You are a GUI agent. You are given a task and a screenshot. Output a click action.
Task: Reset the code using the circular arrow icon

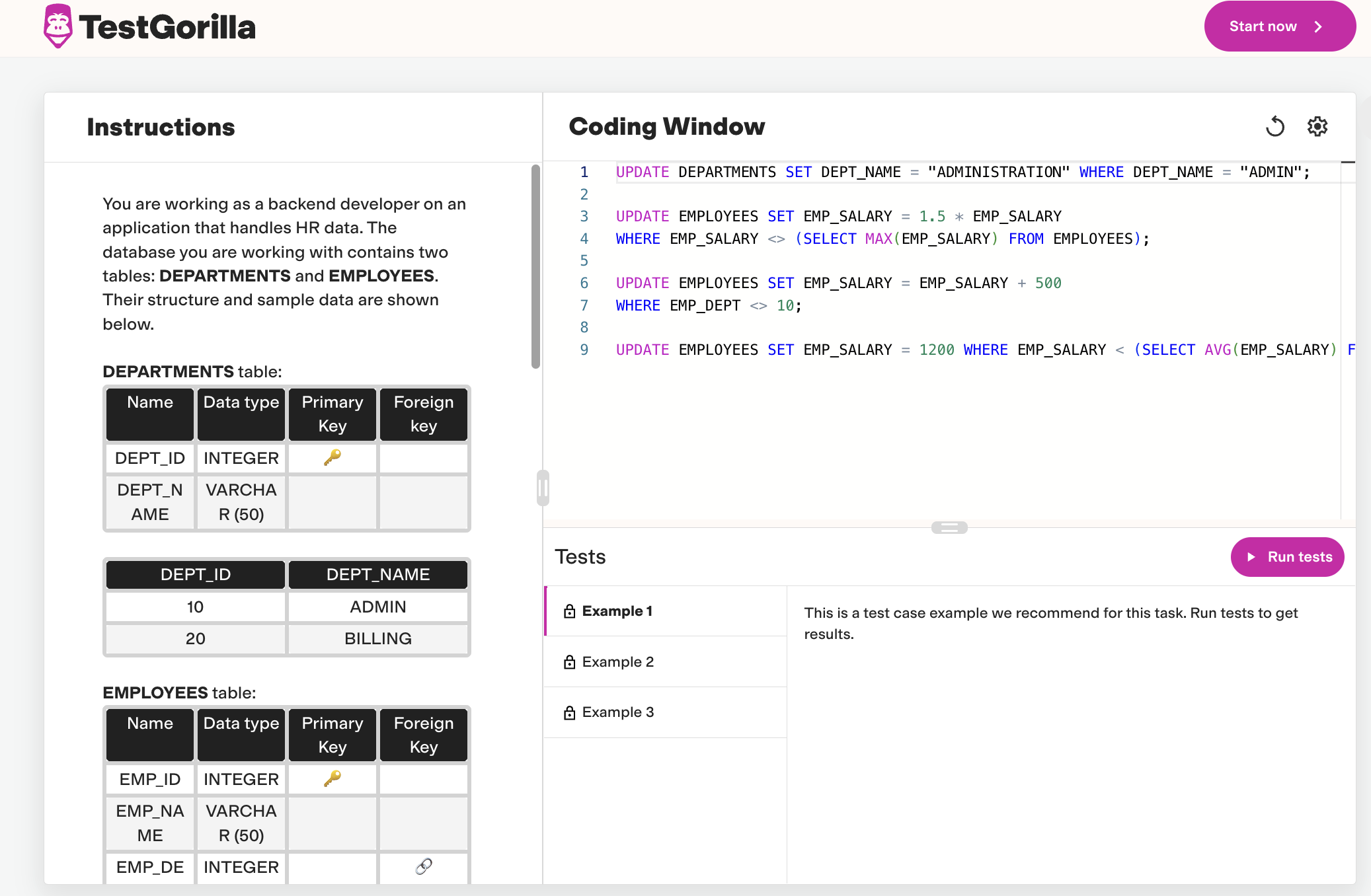[1275, 126]
